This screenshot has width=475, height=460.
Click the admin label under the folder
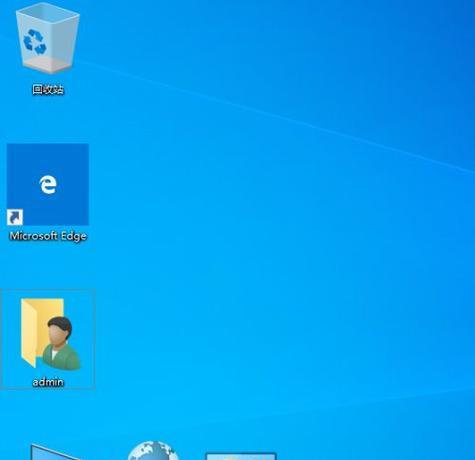click(48, 382)
